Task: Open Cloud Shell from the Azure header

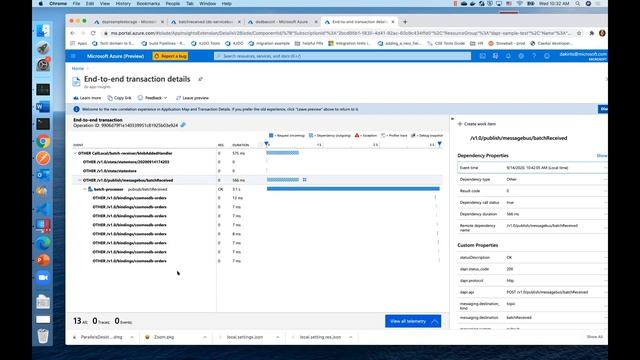Action: 482,56
